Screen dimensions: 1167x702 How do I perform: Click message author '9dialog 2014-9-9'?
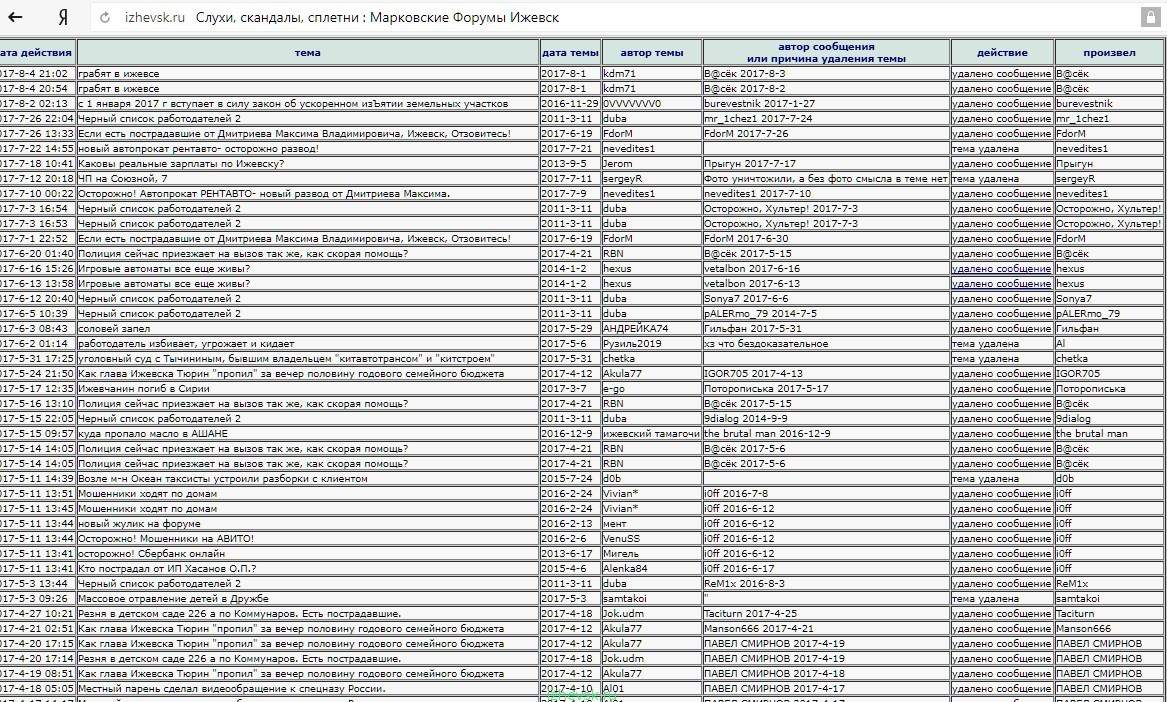[x=748, y=418]
